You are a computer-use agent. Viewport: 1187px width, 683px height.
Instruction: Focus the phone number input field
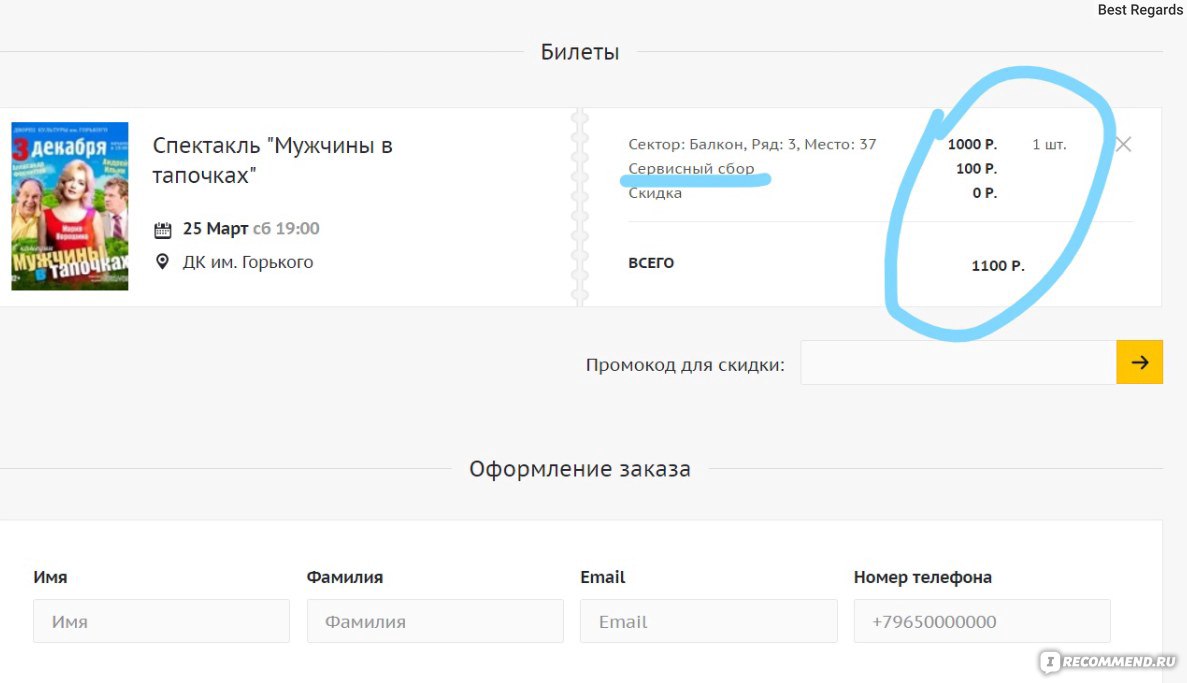(982, 621)
